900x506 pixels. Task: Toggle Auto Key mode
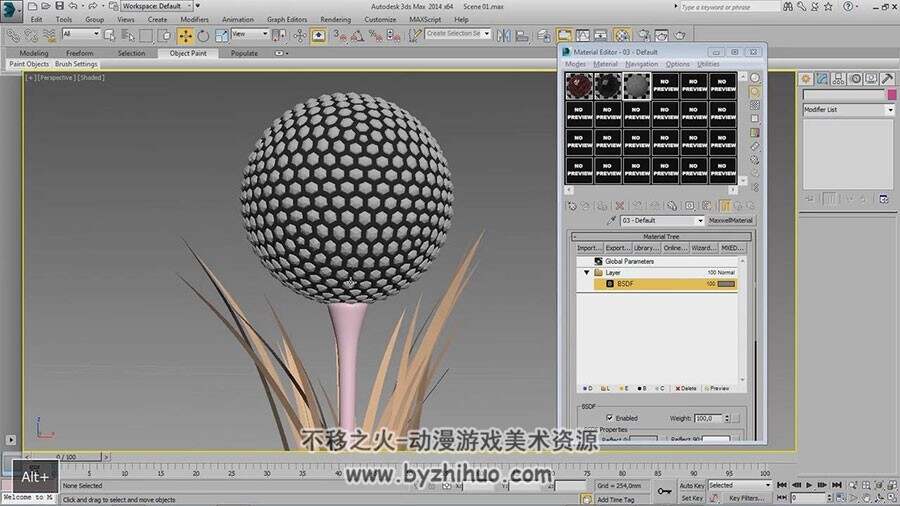pyautogui.click(x=692, y=485)
